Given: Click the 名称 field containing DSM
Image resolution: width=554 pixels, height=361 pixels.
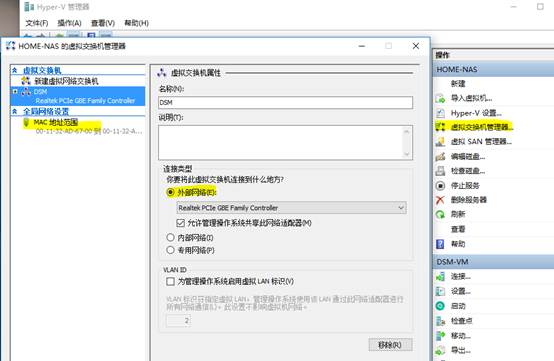Looking at the screenshot, I should coord(285,102).
